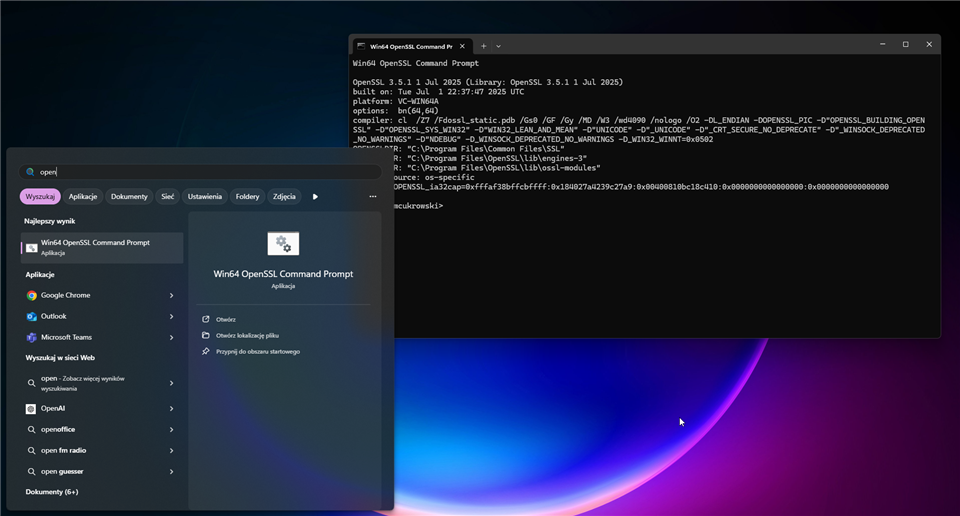Expand the Microsoft Teams result chevron
This screenshot has height=516, width=960.
tap(171, 337)
